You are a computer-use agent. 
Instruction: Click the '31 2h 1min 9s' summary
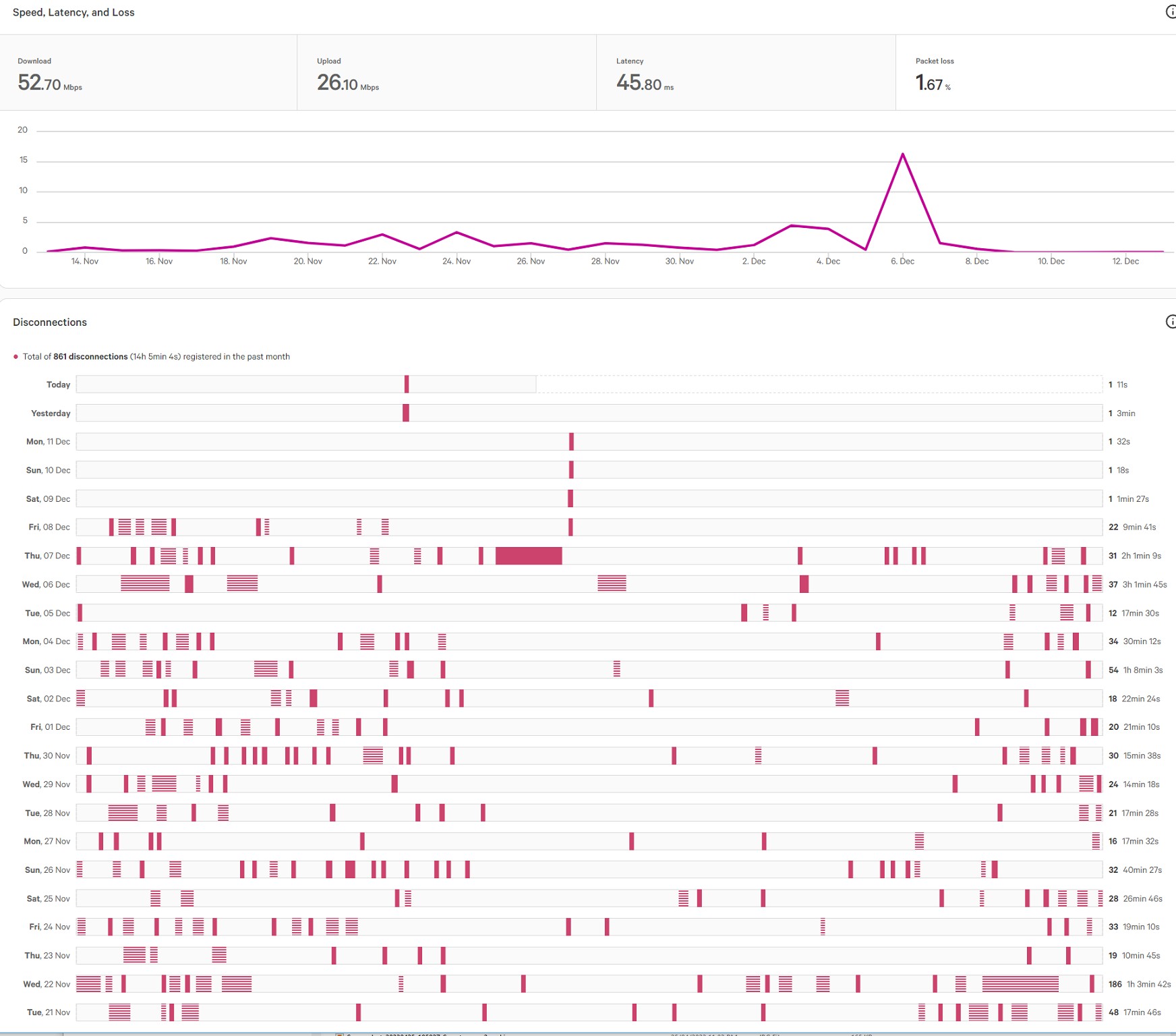click(x=1135, y=556)
